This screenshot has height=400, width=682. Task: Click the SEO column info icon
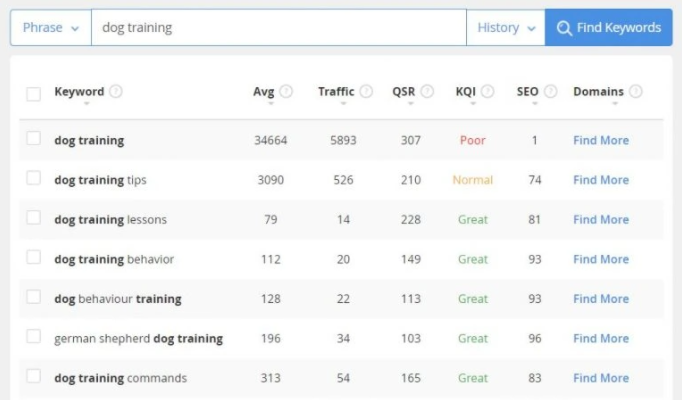point(549,92)
